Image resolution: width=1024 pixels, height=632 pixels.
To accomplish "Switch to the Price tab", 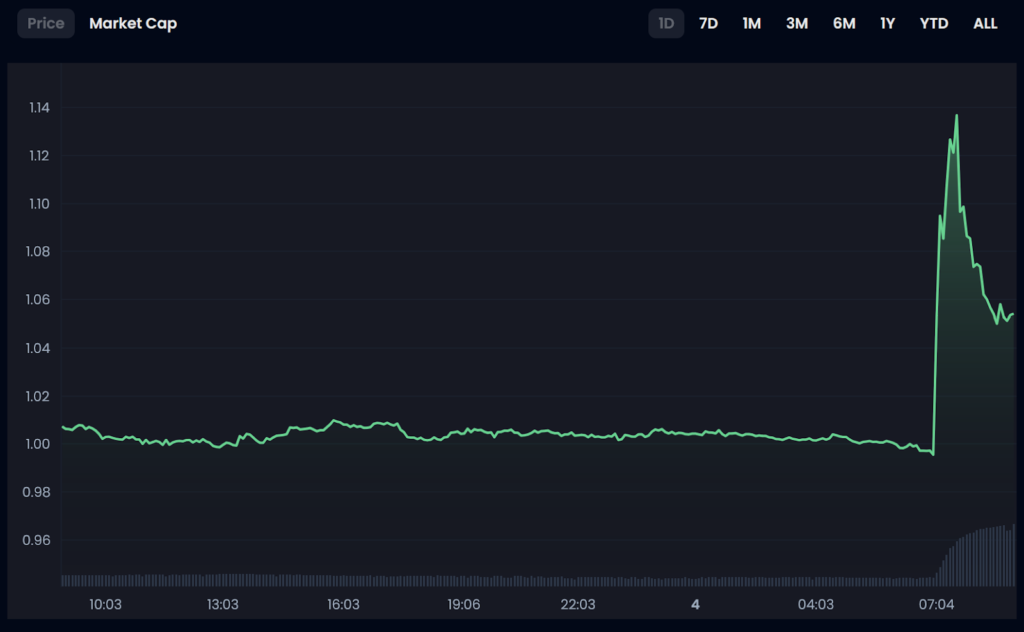I will click(46, 23).
